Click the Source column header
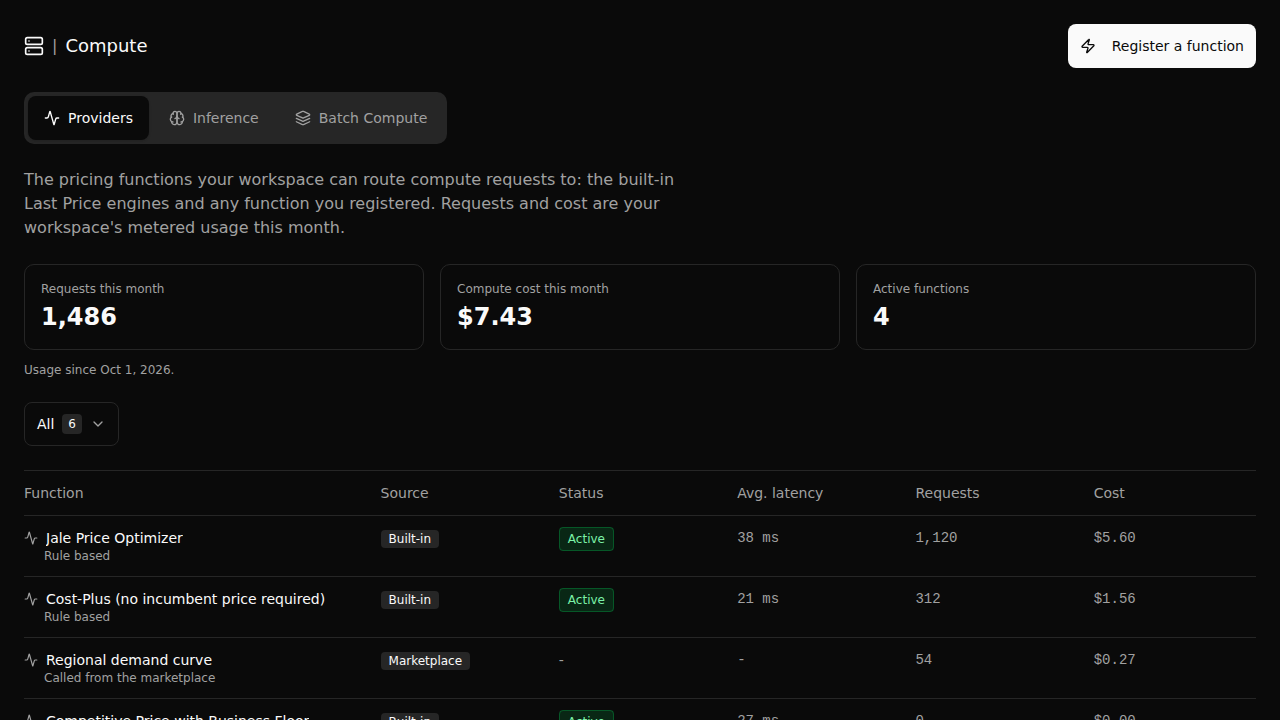The image size is (1280, 720). pyautogui.click(x=404, y=493)
